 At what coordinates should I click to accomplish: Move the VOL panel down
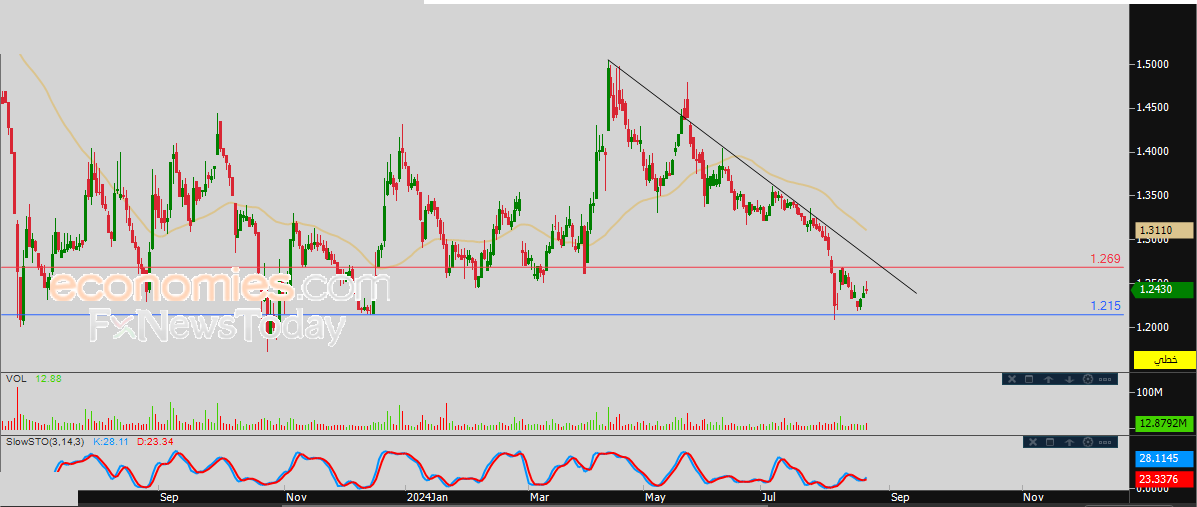pos(1070,379)
